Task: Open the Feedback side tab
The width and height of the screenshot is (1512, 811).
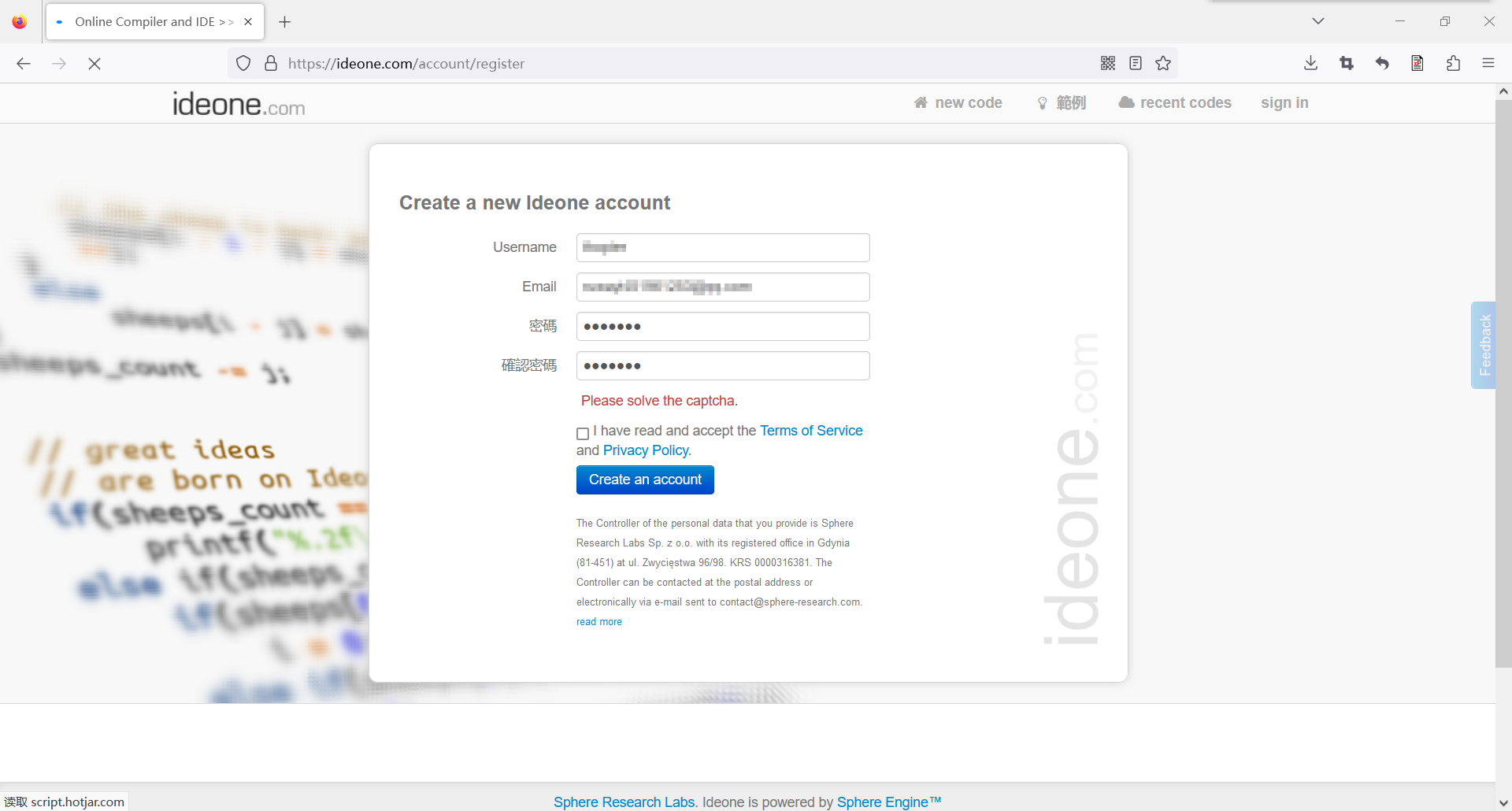Action: [1484, 345]
